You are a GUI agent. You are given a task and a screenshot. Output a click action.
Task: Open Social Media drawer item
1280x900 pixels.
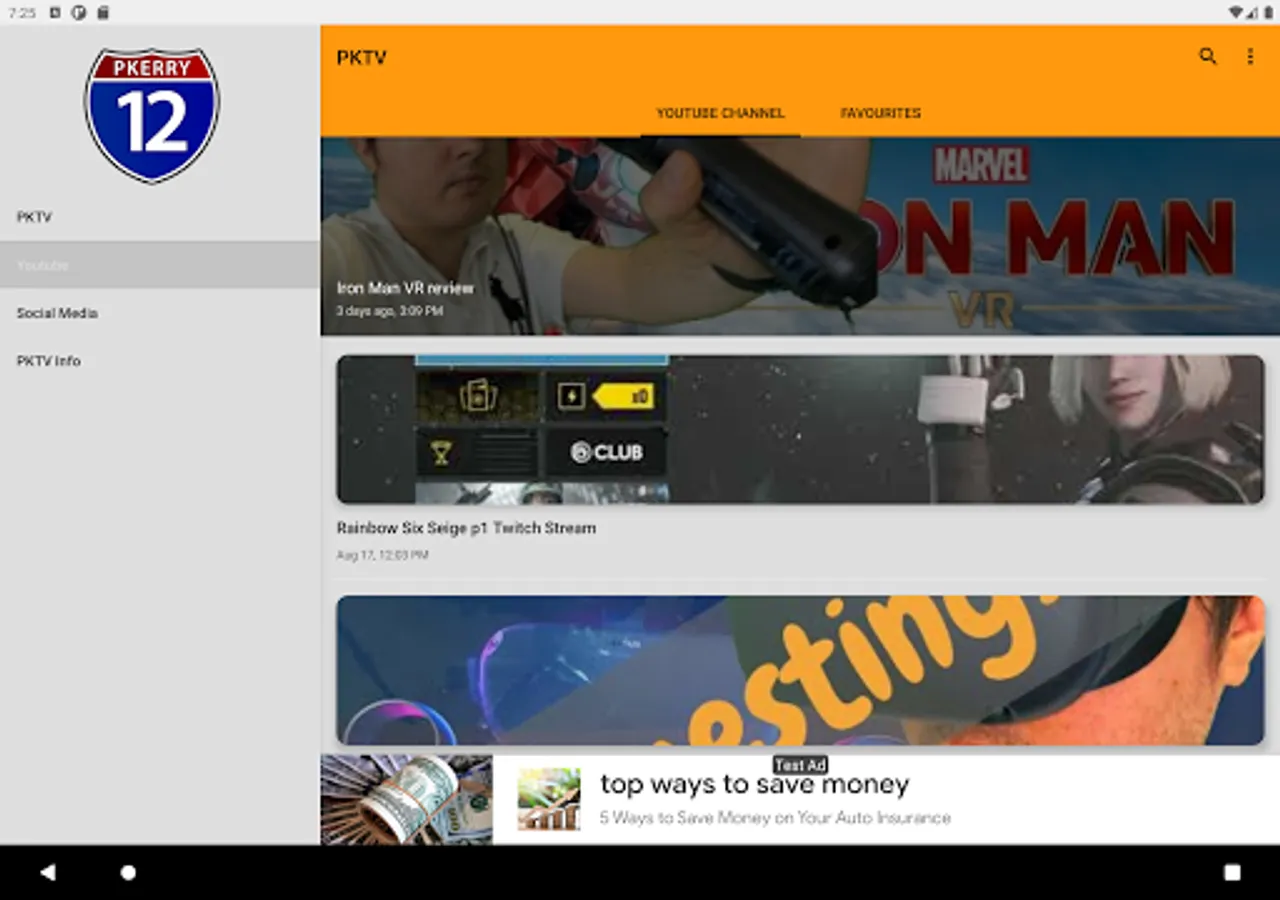pyautogui.click(x=160, y=313)
